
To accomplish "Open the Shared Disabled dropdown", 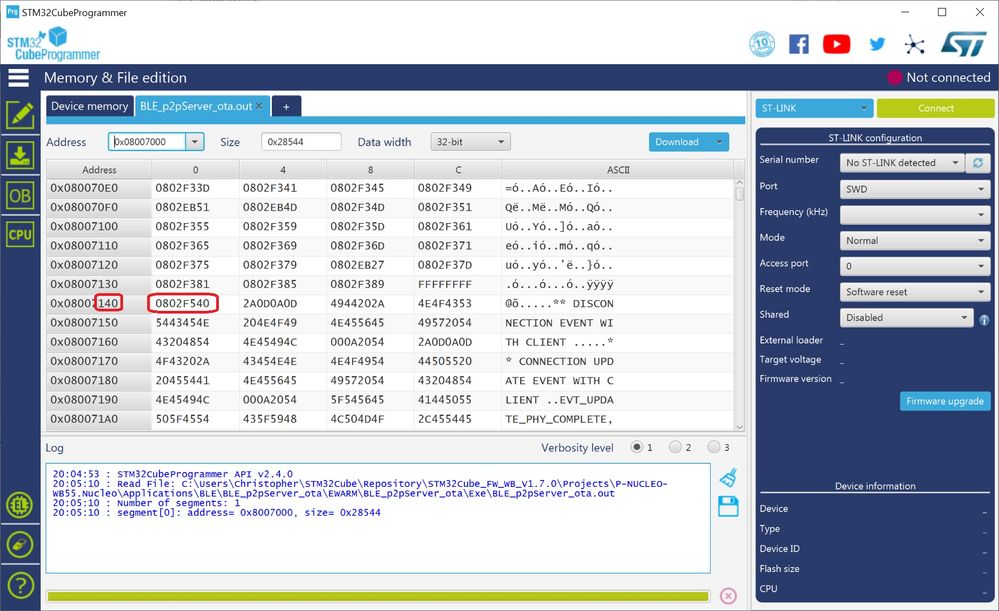I will point(907,317).
